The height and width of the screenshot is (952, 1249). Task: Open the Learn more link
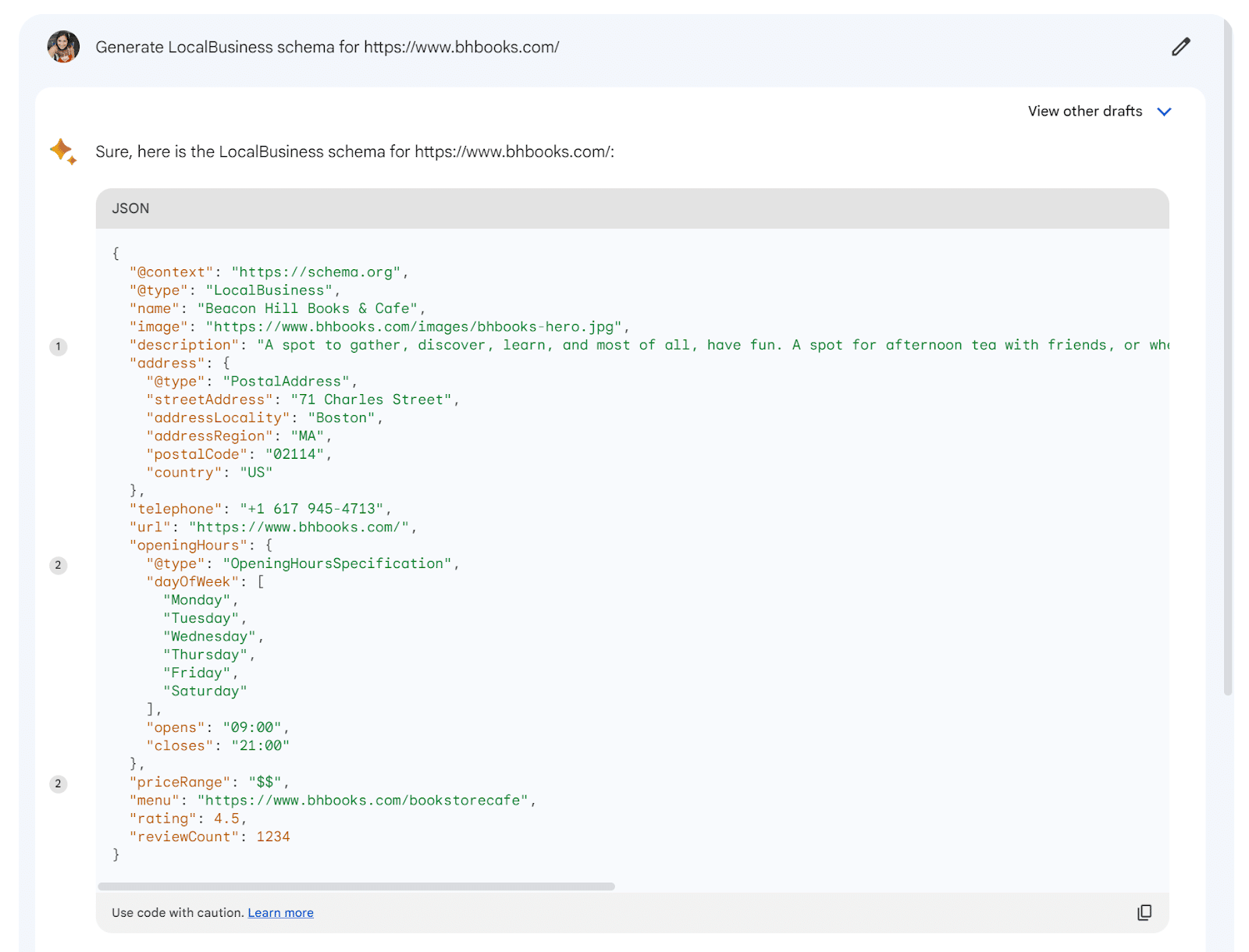[x=280, y=913]
